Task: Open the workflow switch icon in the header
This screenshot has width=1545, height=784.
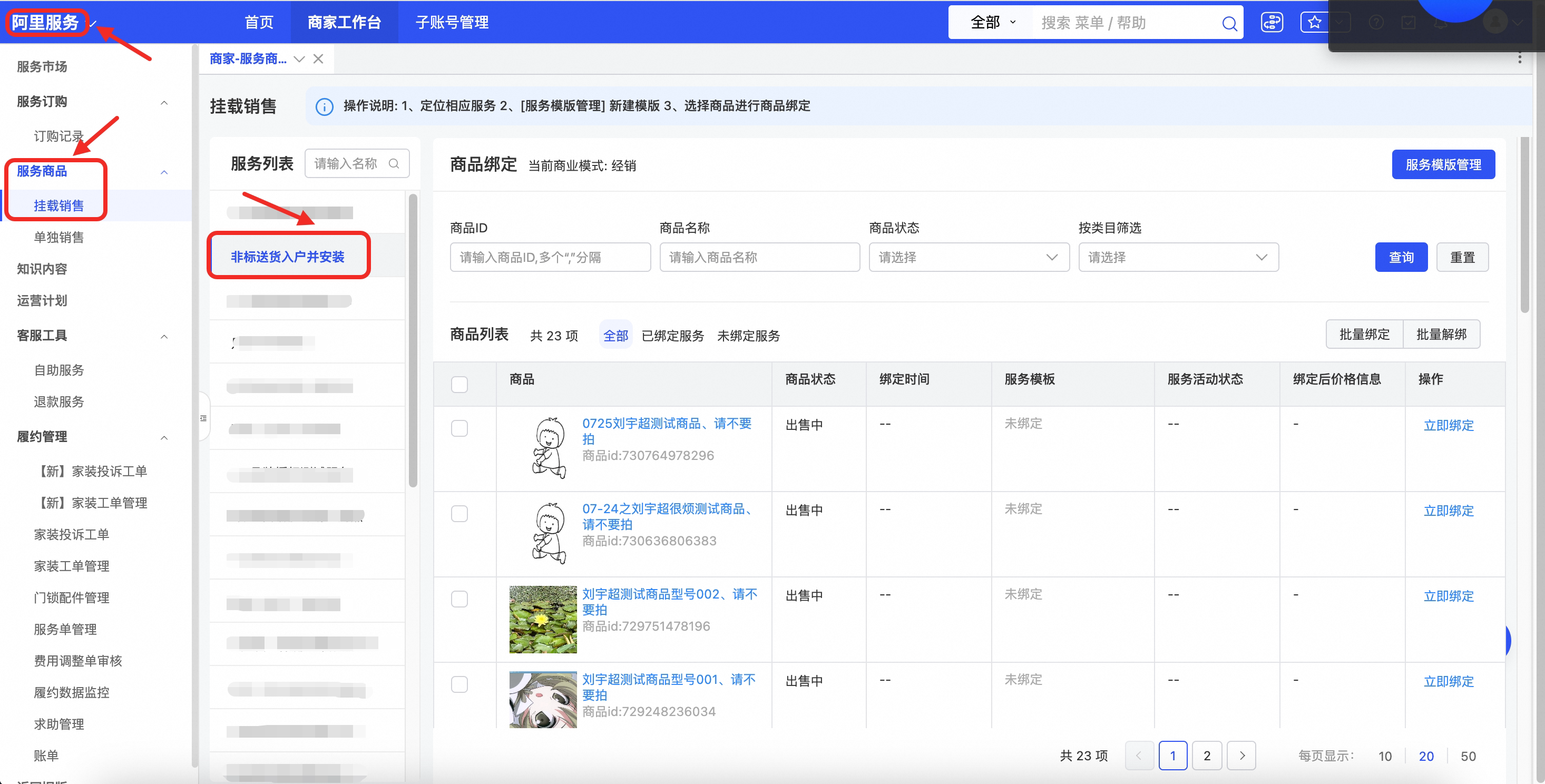Action: tap(1272, 23)
